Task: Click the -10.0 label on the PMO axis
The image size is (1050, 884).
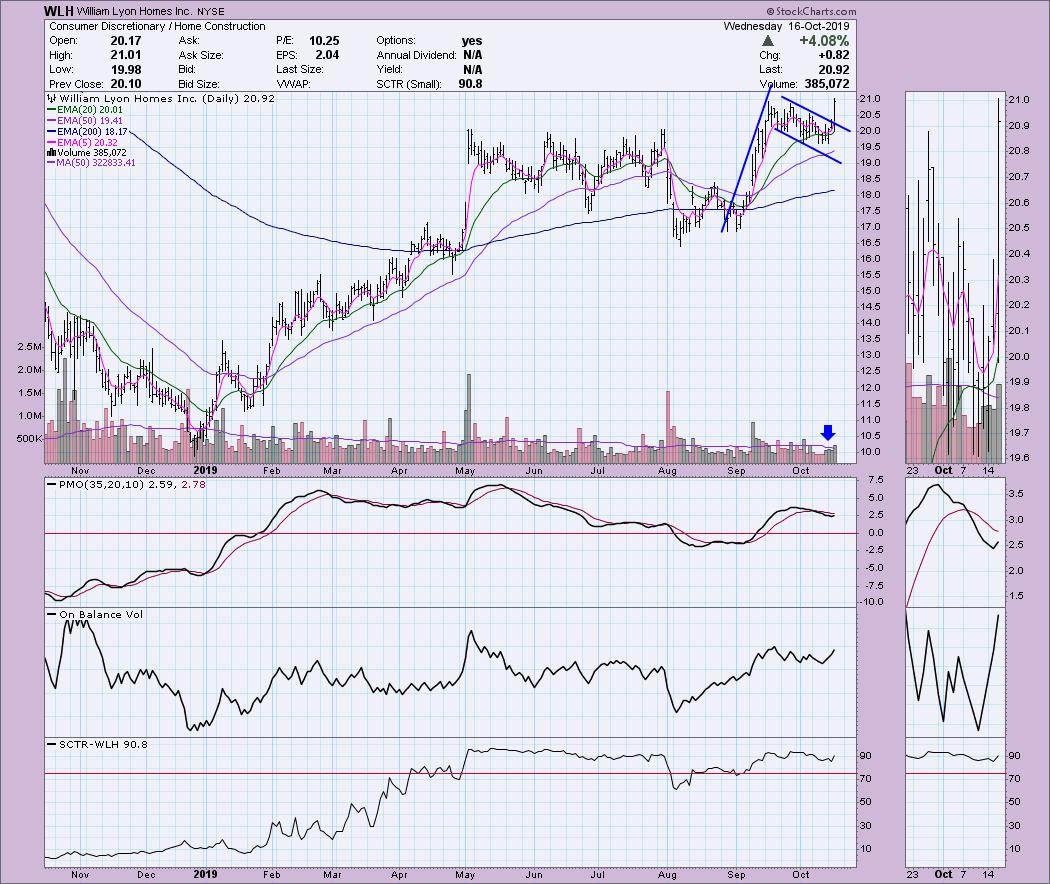Action: (x=870, y=601)
